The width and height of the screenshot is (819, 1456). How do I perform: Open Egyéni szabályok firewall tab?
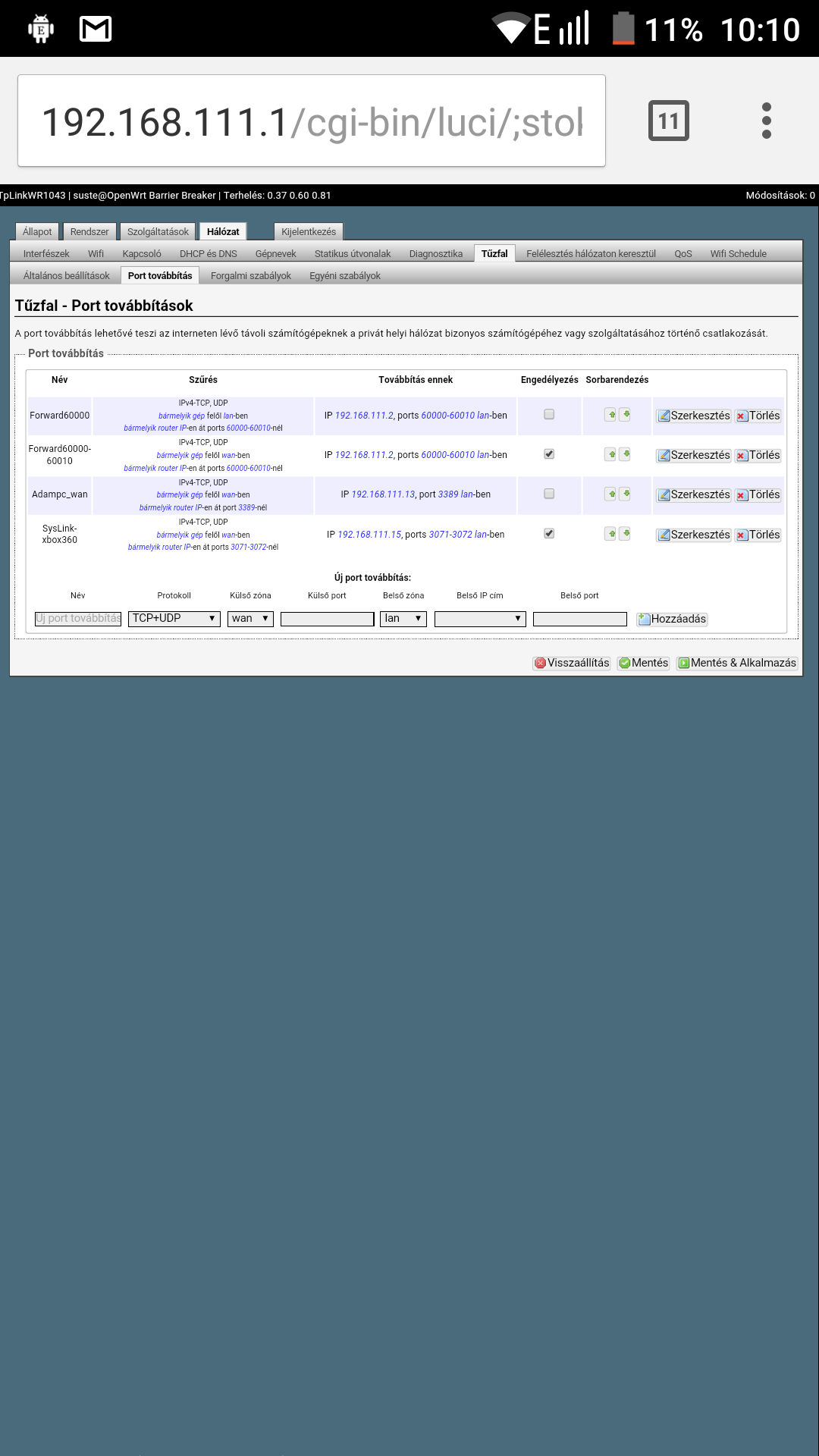click(345, 275)
